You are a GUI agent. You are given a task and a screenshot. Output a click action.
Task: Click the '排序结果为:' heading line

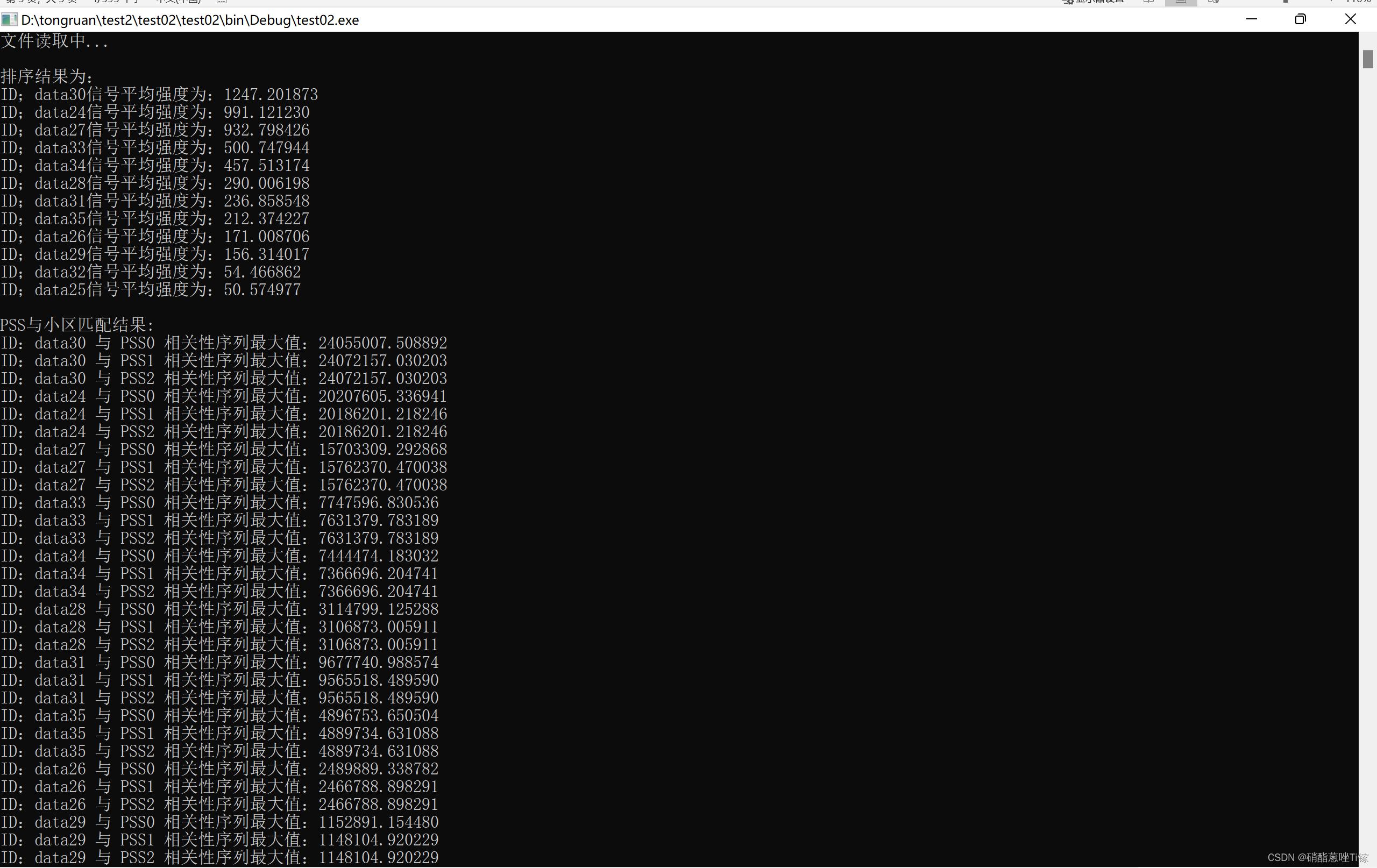click(47, 76)
